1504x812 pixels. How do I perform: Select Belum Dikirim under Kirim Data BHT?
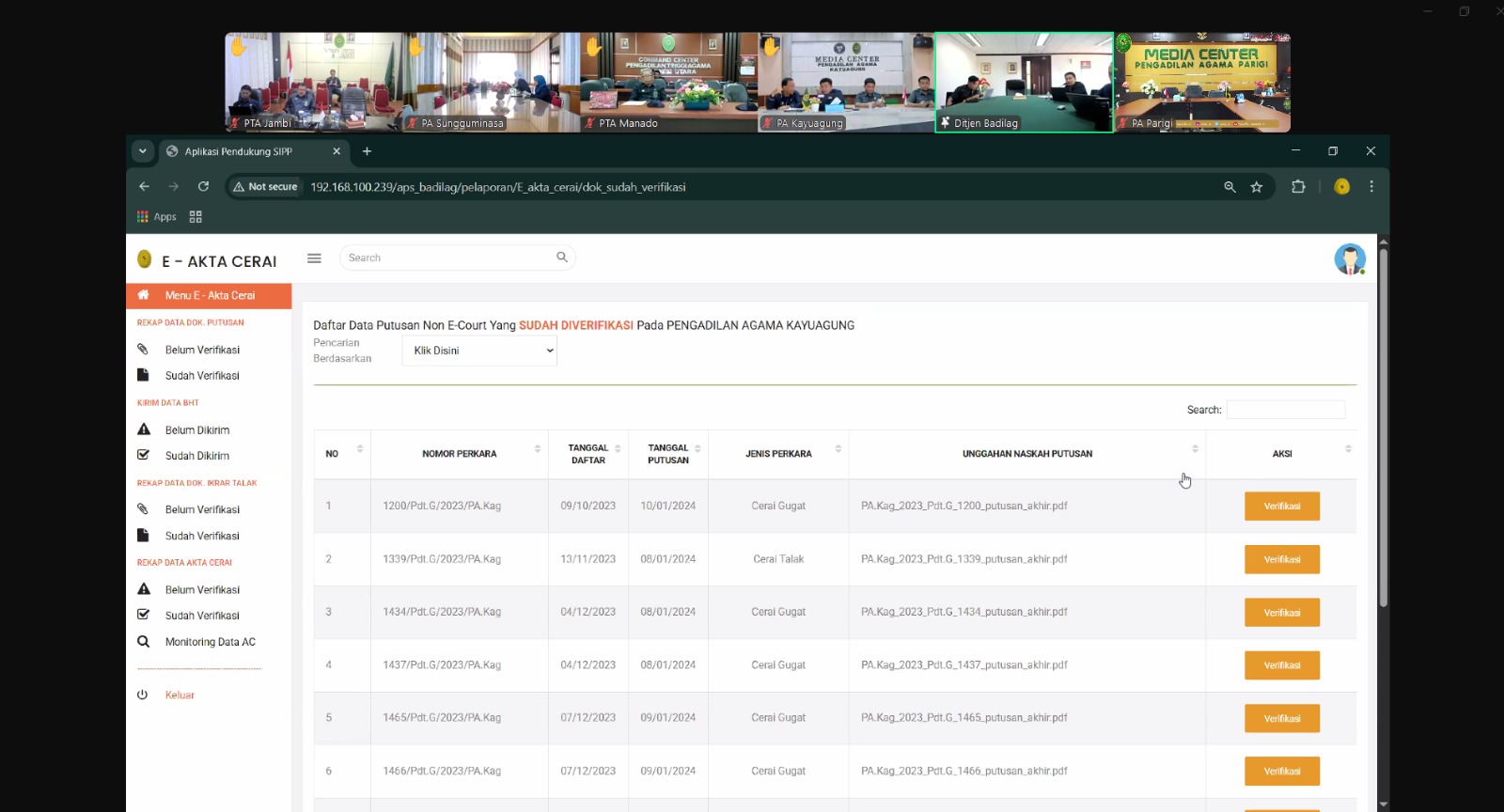196,430
